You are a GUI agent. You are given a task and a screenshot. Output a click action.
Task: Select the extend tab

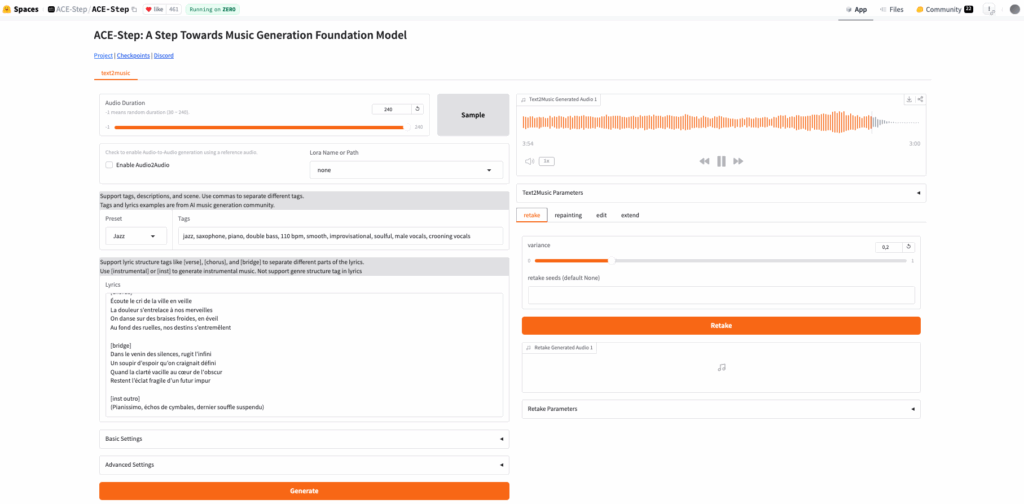(x=630, y=215)
